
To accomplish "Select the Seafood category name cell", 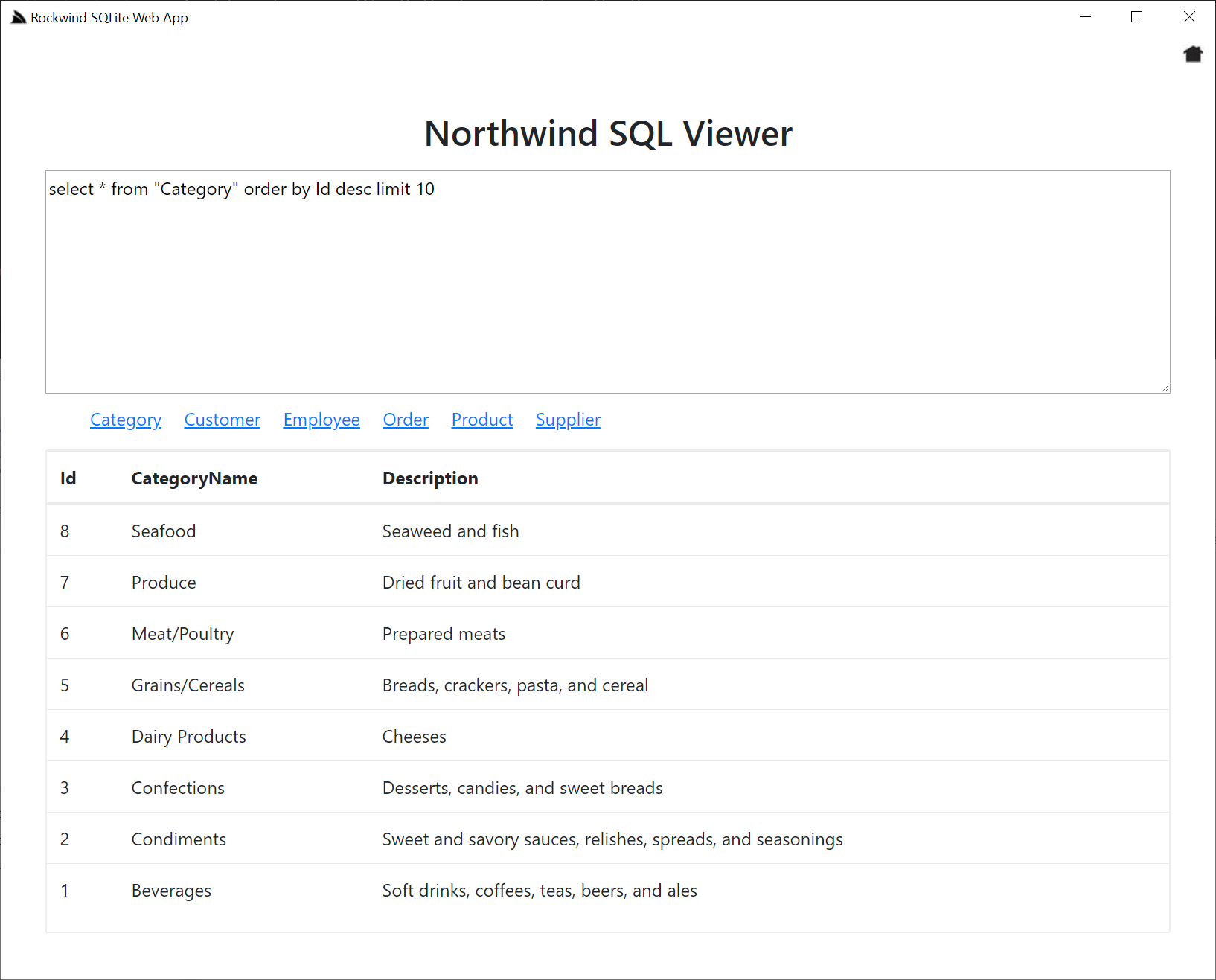I will [164, 531].
